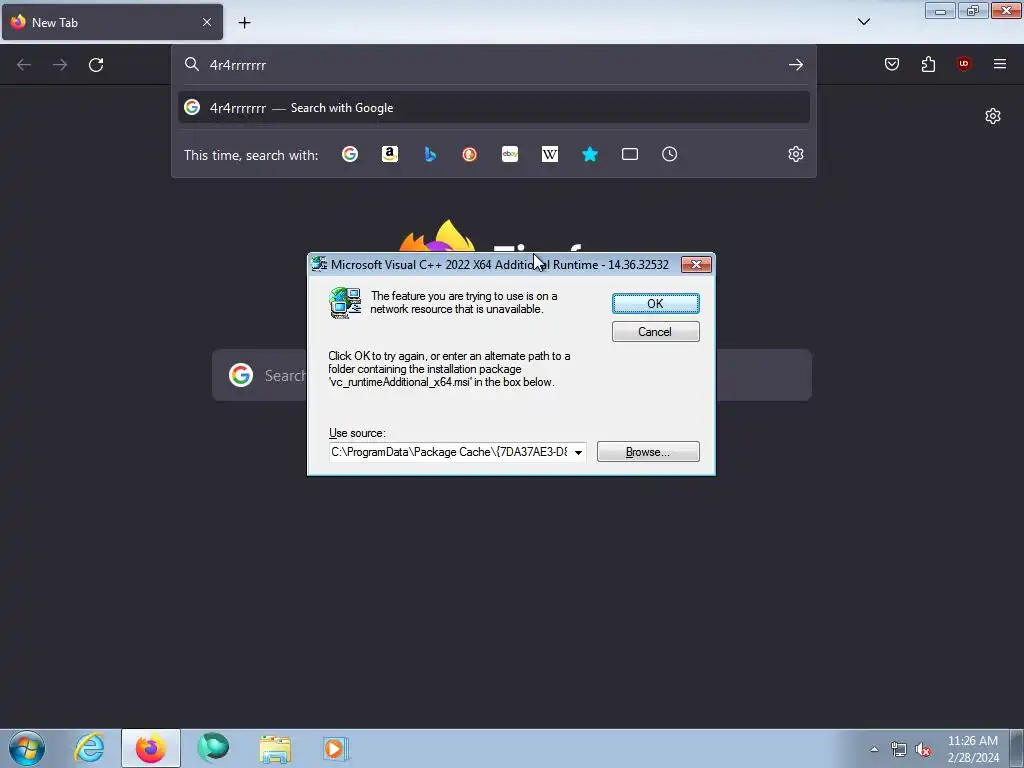
Task: Close the Visual C++ Runtime dialog
Action: 696,264
